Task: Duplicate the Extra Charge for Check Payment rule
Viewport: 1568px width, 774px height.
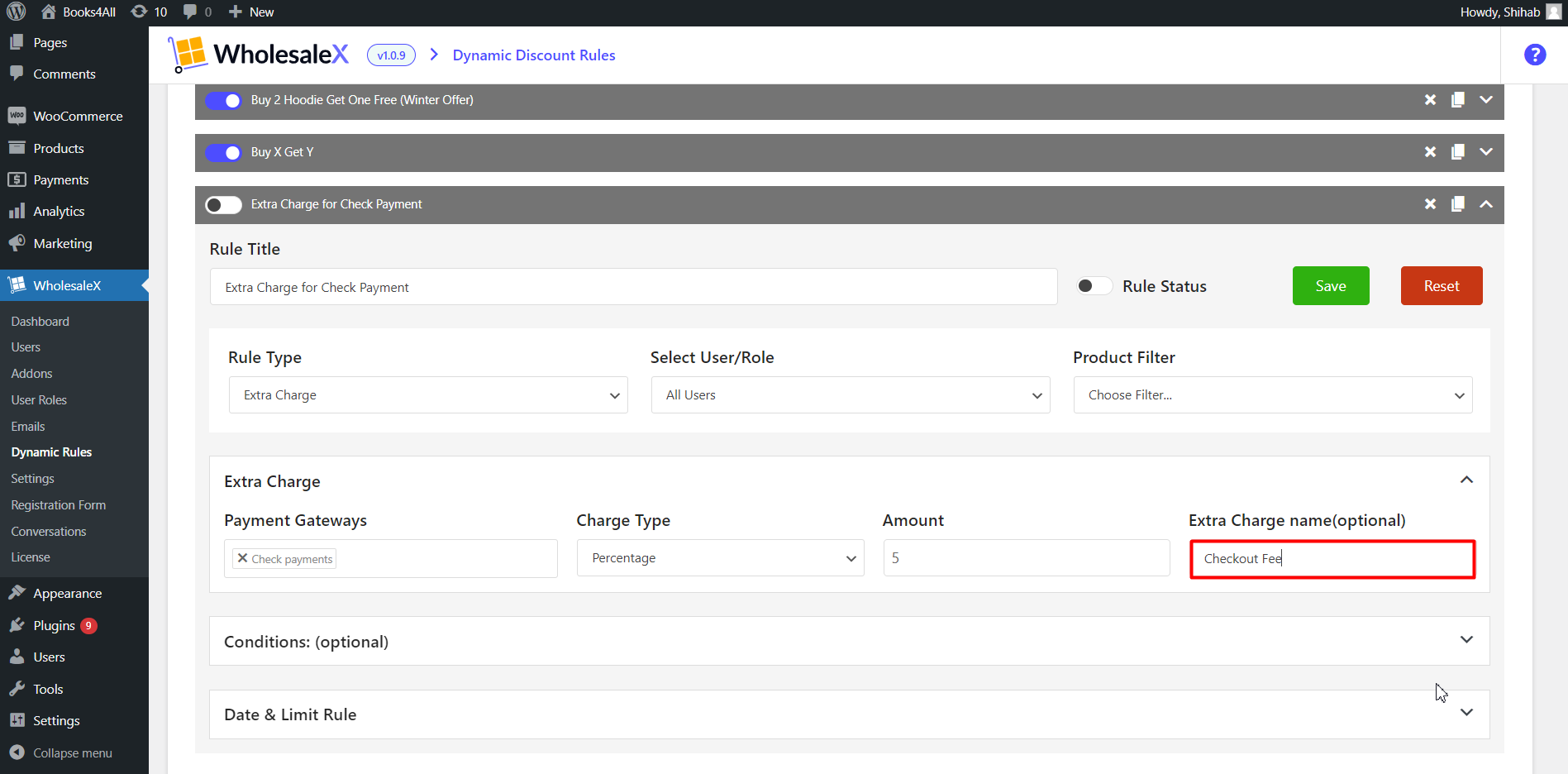Action: (1458, 204)
